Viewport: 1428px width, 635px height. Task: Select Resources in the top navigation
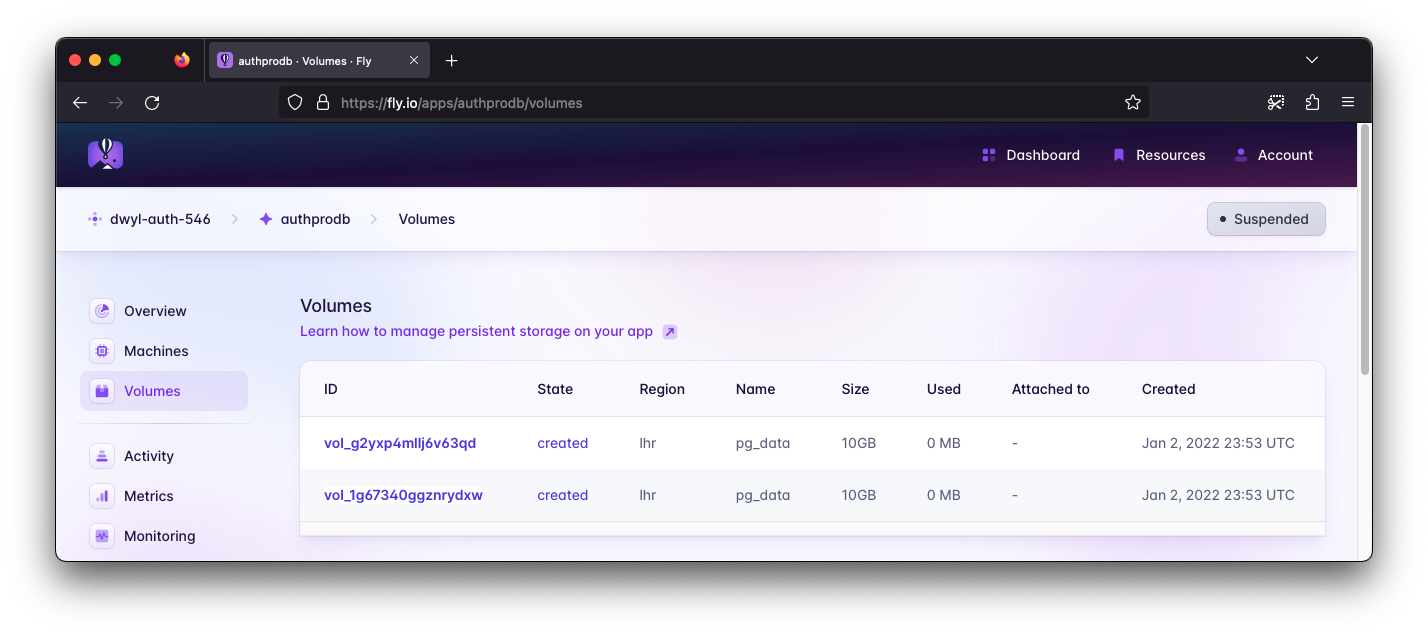tap(1170, 154)
